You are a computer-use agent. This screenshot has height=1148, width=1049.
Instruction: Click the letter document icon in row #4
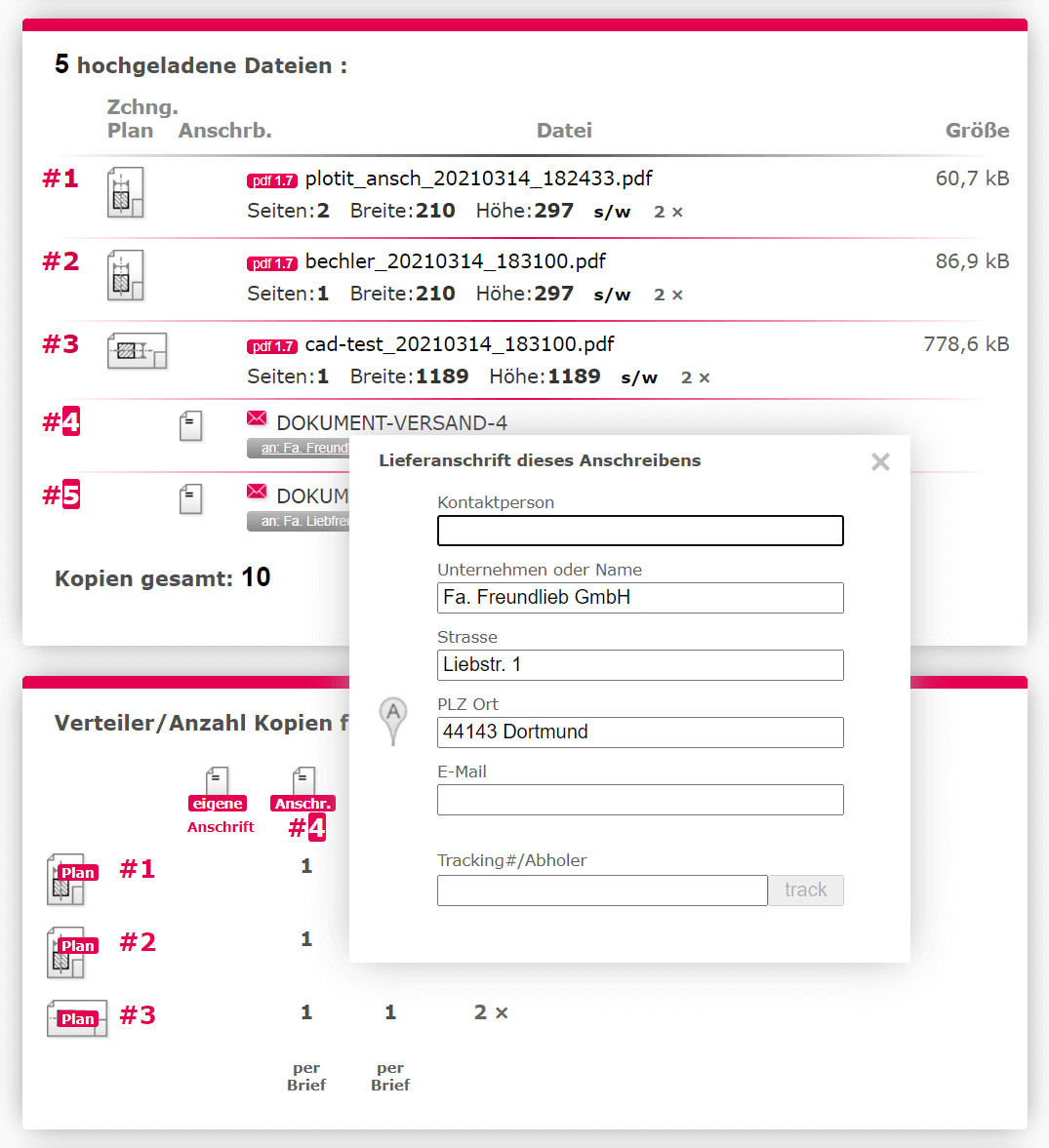click(x=191, y=426)
